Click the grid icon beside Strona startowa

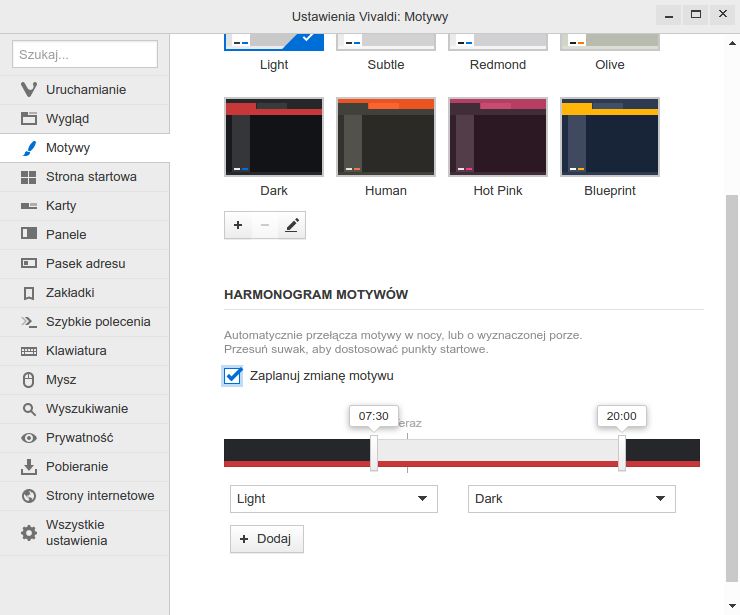click(x=29, y=177)
